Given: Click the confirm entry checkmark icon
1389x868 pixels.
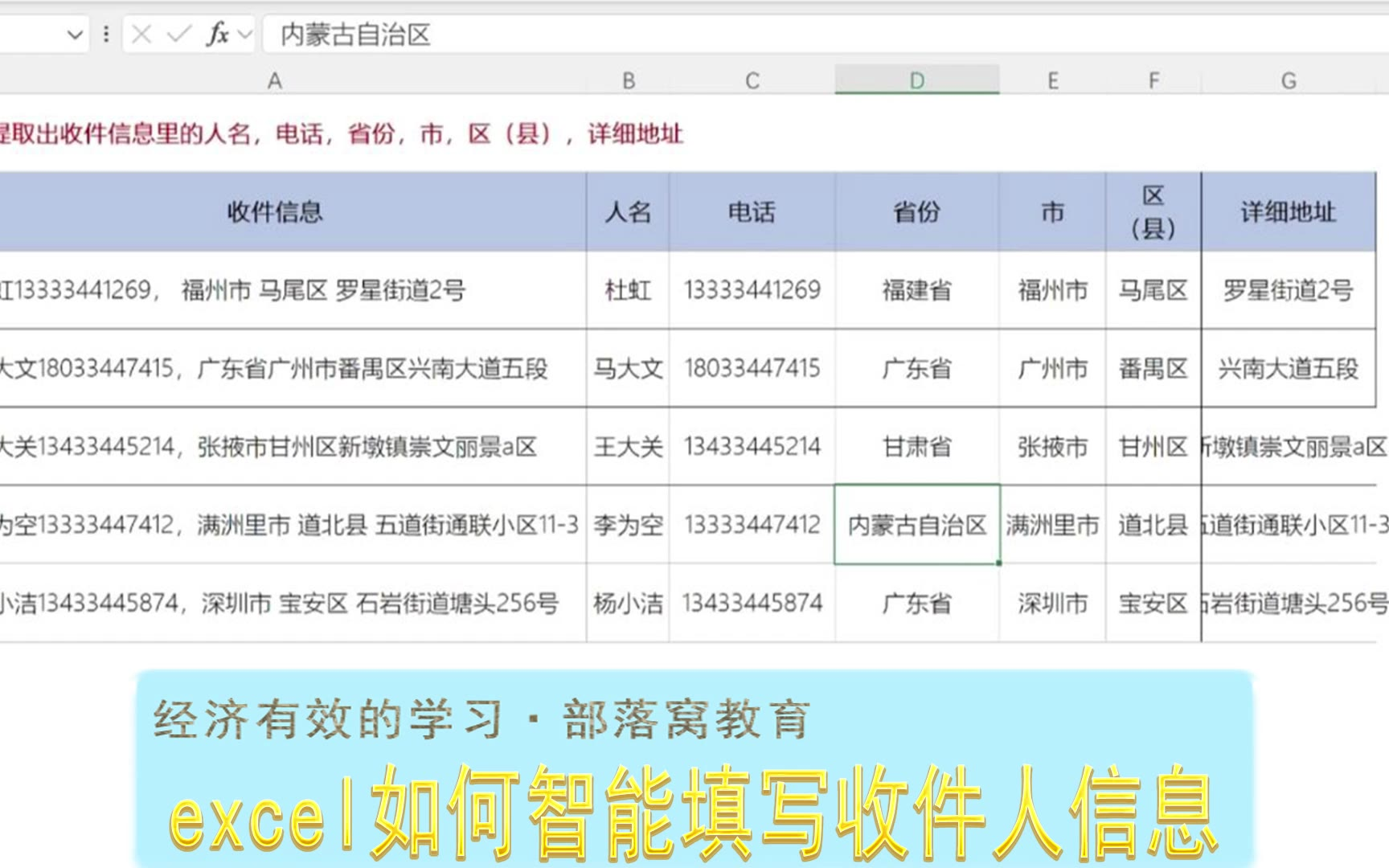Looking at the screenshot, I should [178, 35].
